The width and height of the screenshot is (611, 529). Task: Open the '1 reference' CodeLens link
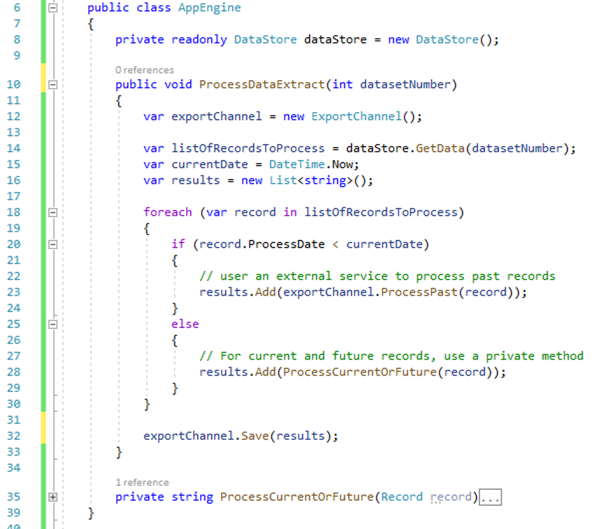pyautogui.click(x=142, y=483)
